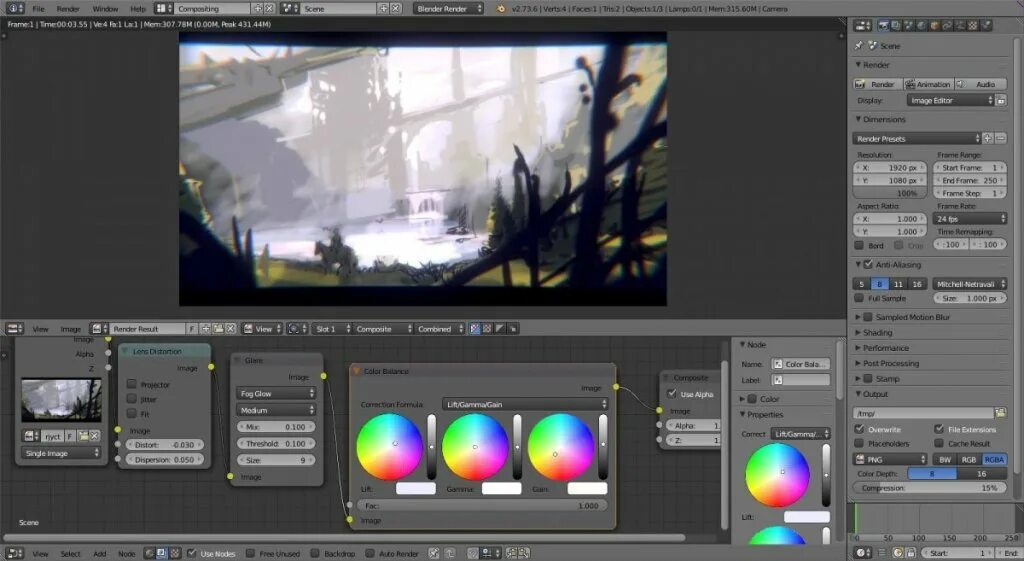Select the BW color mode button
The height and width of the screenshot is (561, 1024).
coord(945,459)
